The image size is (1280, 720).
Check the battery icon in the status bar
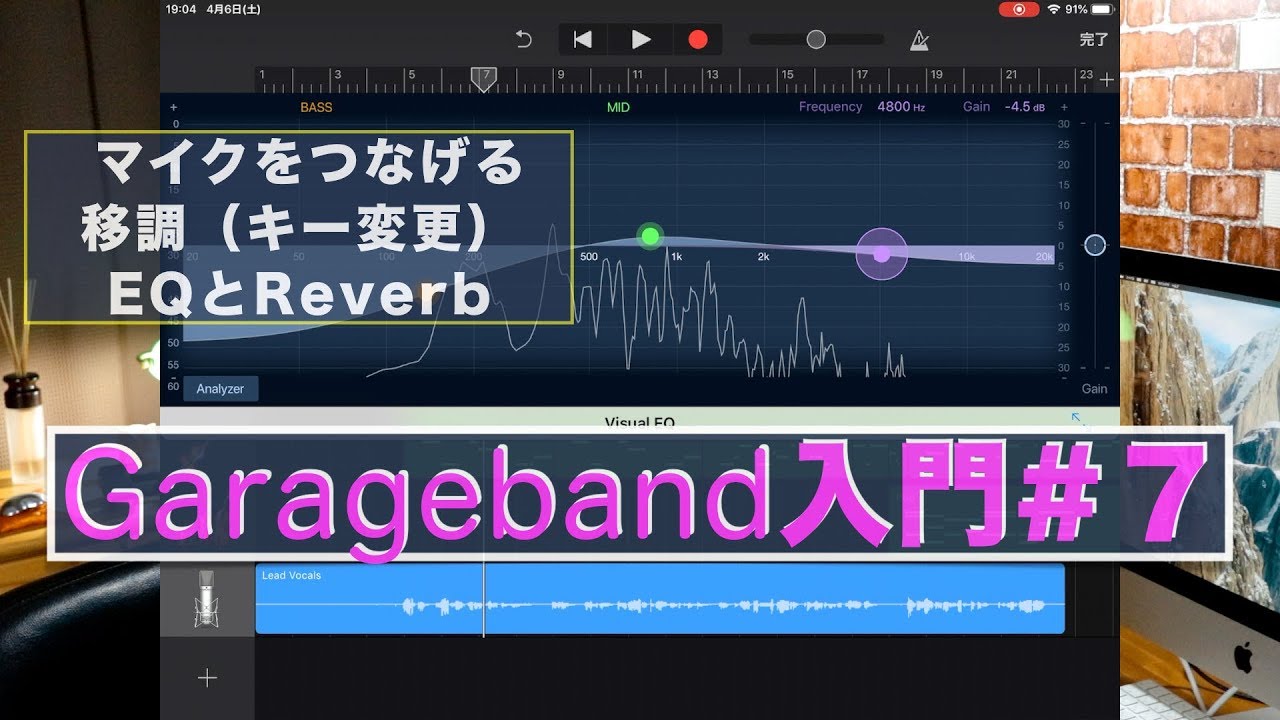tap(1103, 9)
